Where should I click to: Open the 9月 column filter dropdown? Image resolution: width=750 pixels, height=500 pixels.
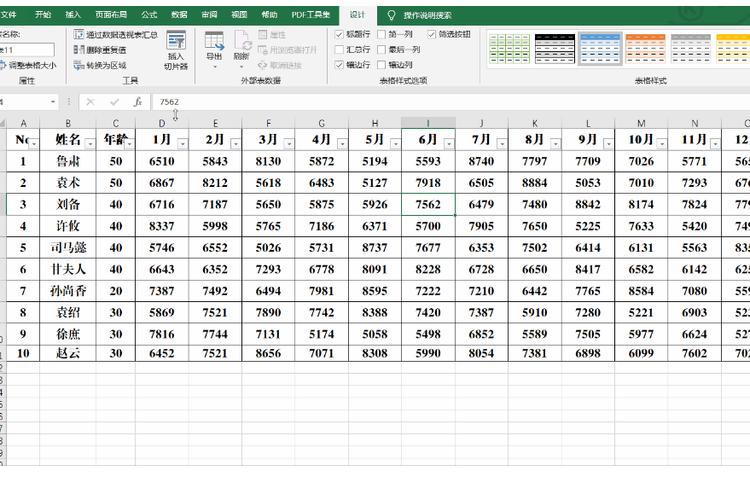[608, 143]
